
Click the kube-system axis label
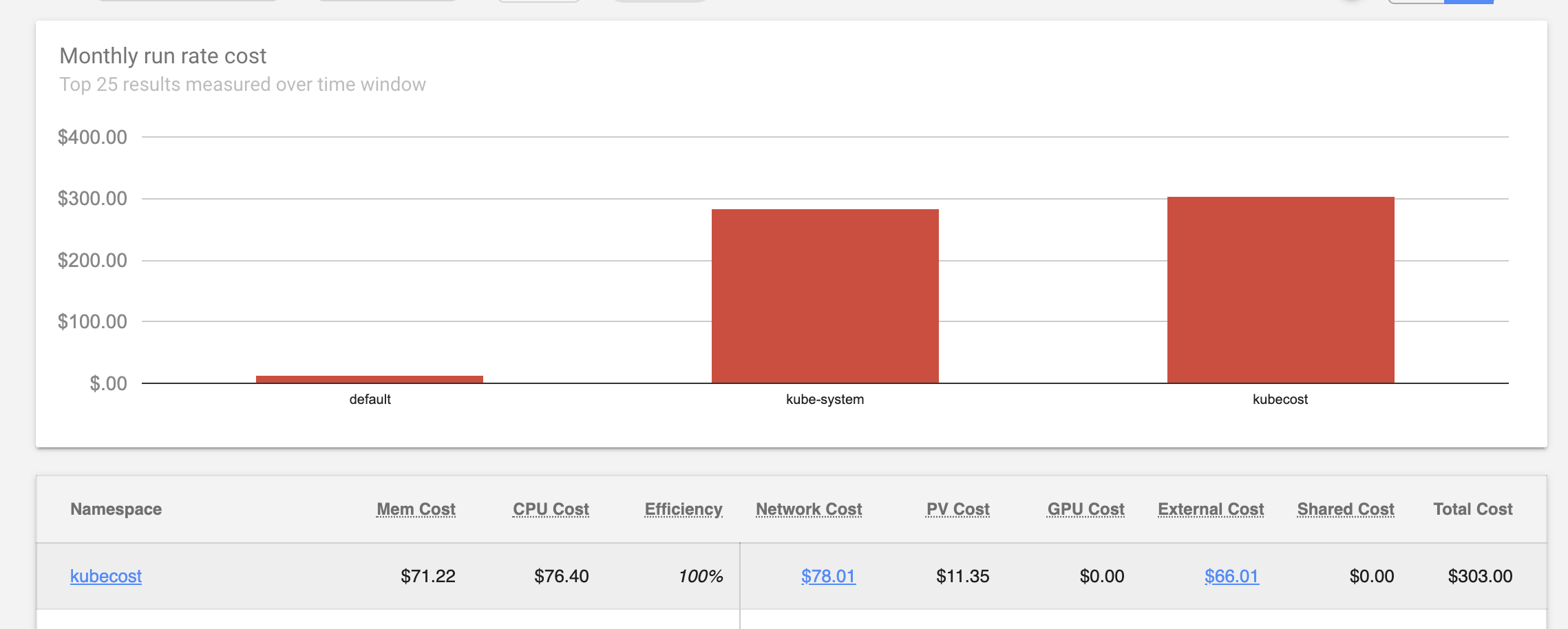[x=825, y=399]
